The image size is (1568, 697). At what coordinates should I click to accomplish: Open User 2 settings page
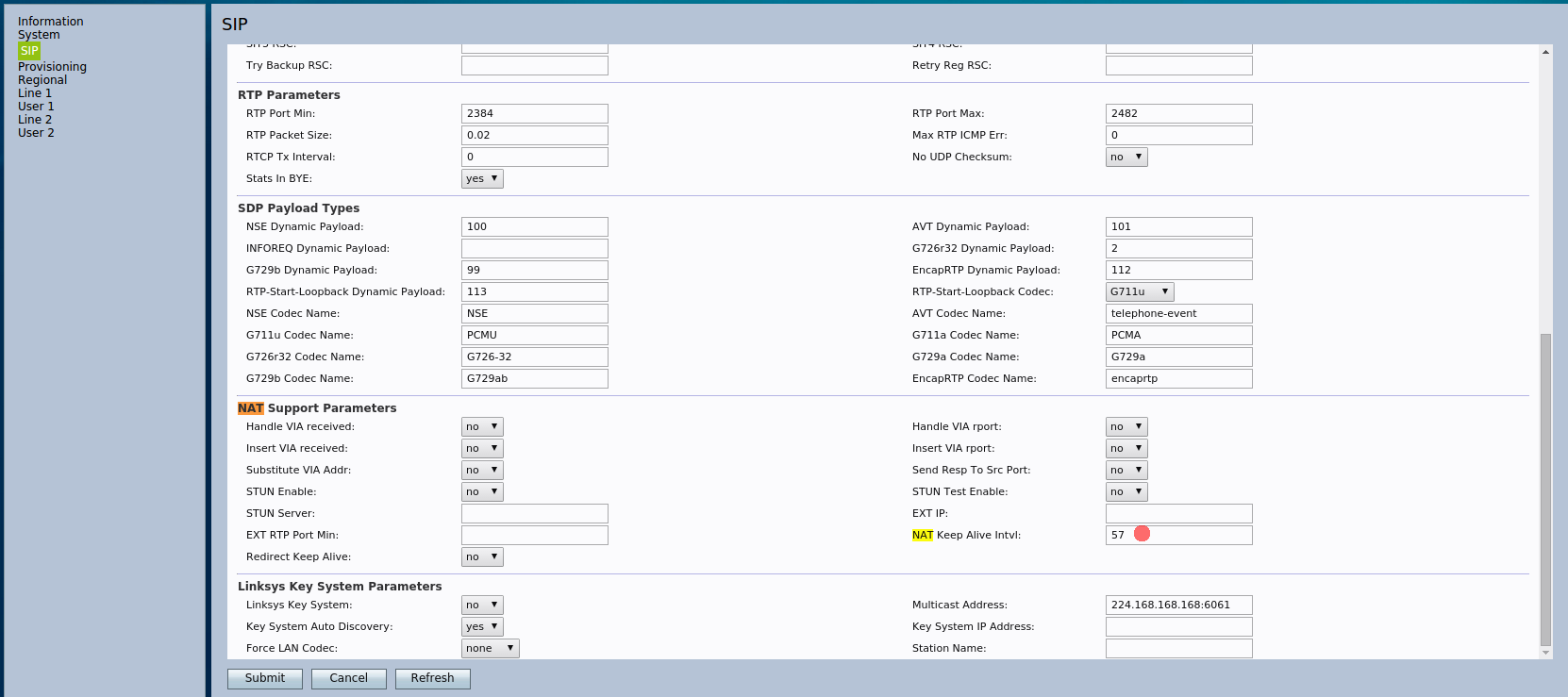click(x=36, y=133)
